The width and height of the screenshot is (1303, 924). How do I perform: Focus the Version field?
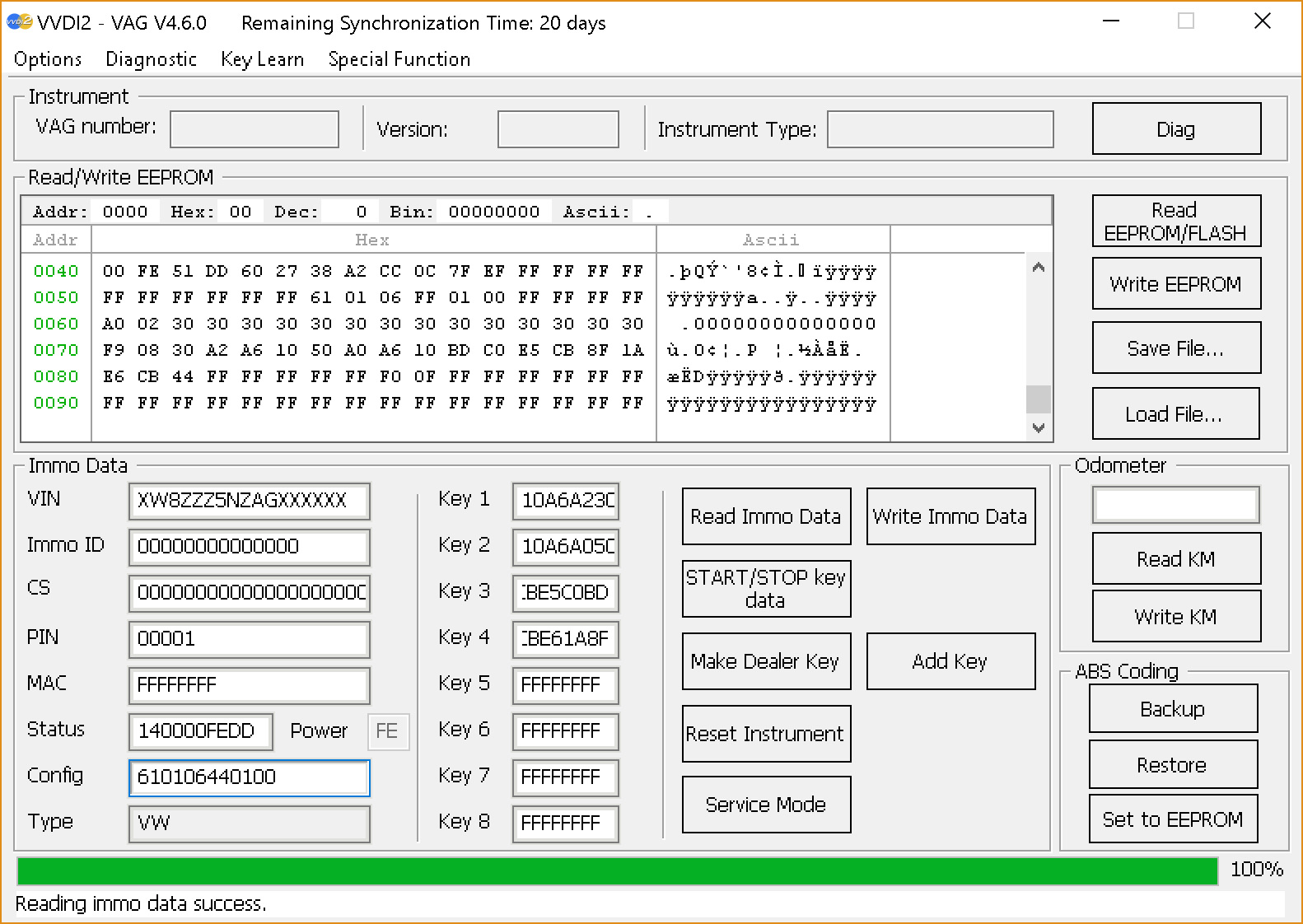[x=558, y=129]
